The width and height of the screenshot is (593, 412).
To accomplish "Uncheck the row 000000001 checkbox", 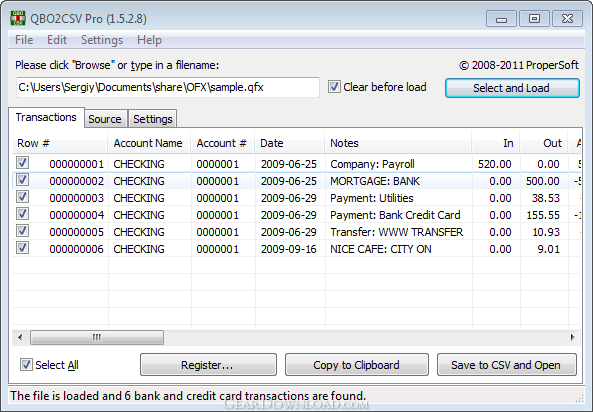I will pos(22,163).
